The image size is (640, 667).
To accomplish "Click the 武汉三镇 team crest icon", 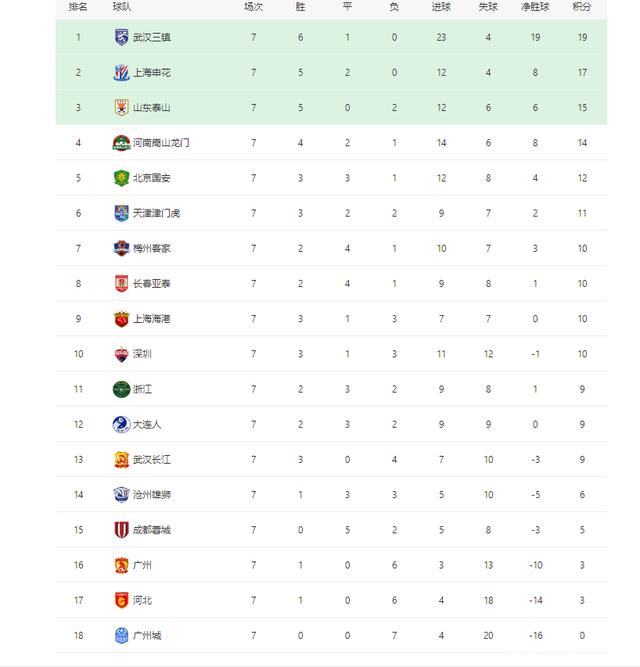I will (121, 37).
